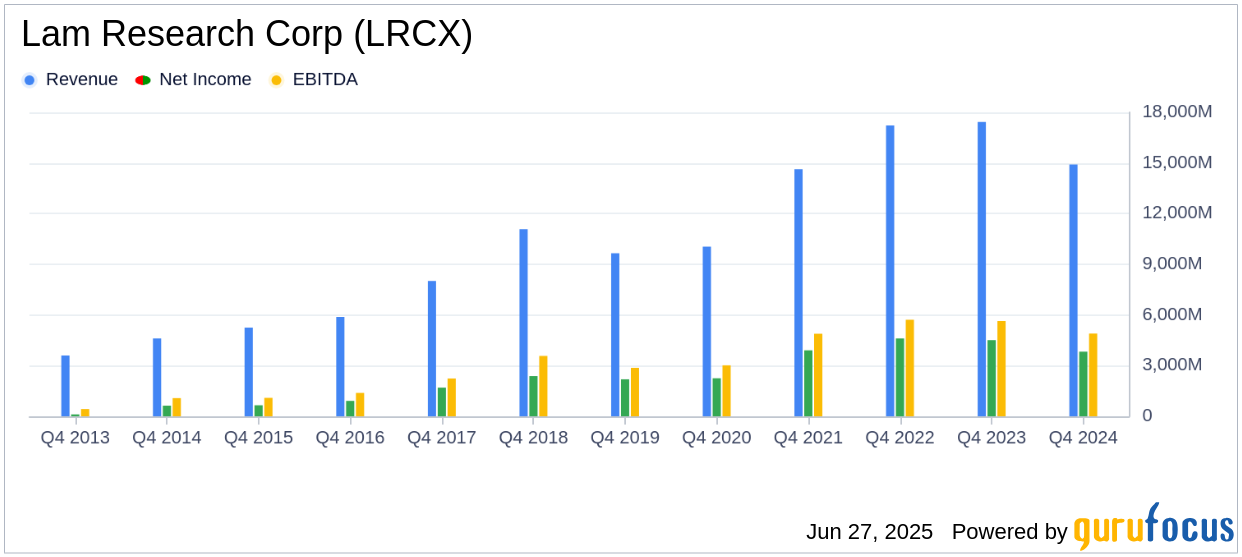Toggle the Net Income legend series
Image resolution: width=1242 pixels, height=557 pixels.
194,80
